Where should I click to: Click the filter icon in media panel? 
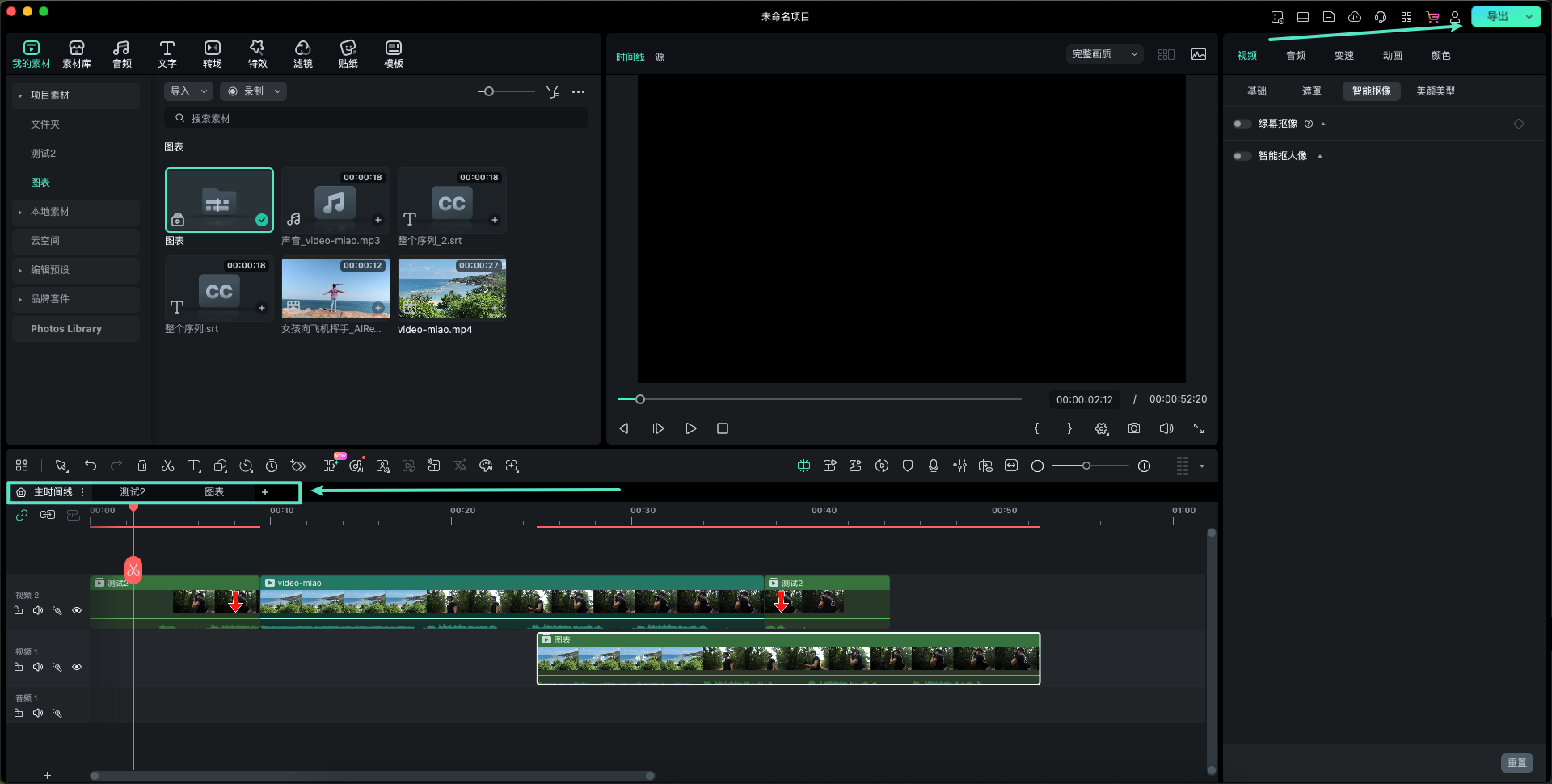pyautogui.click(x=552, y=92)
